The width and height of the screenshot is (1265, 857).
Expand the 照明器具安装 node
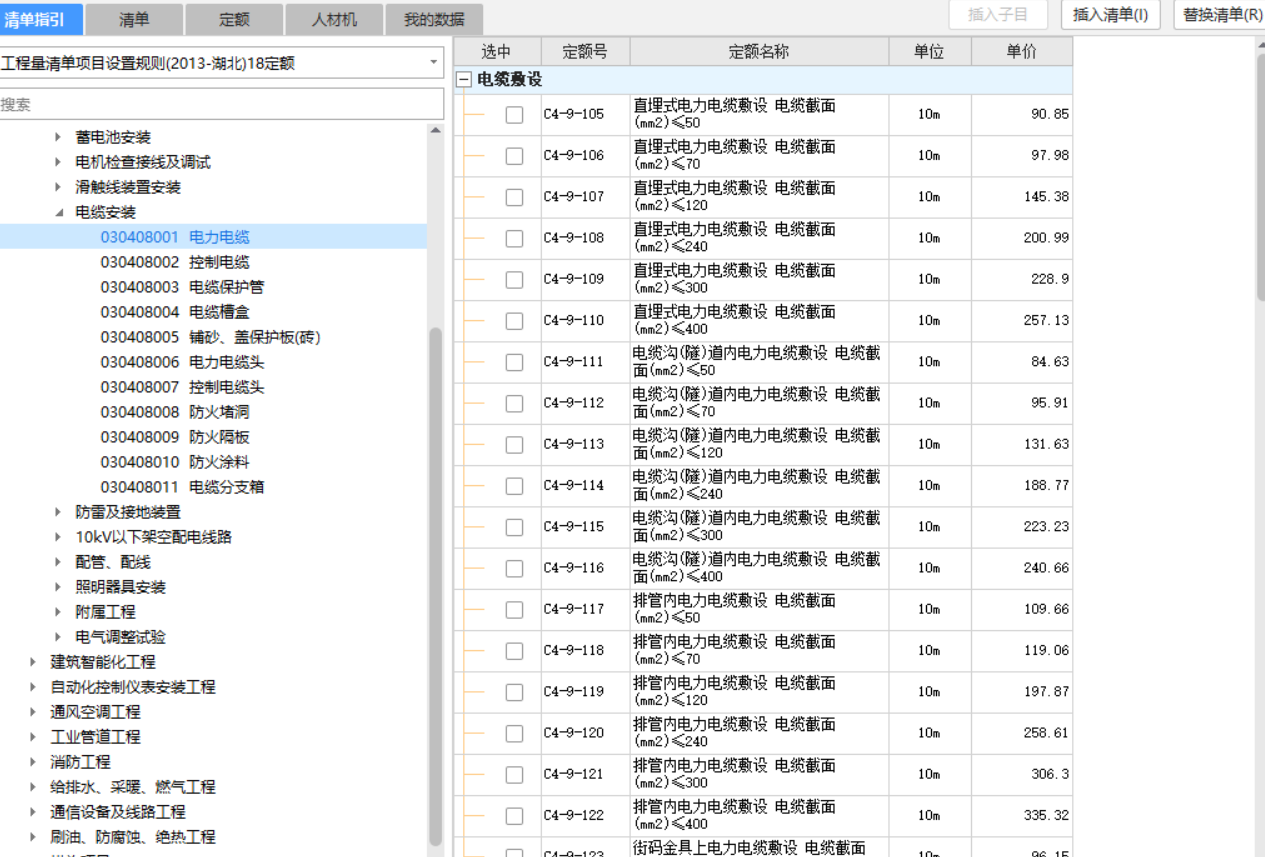coord(58,588)
